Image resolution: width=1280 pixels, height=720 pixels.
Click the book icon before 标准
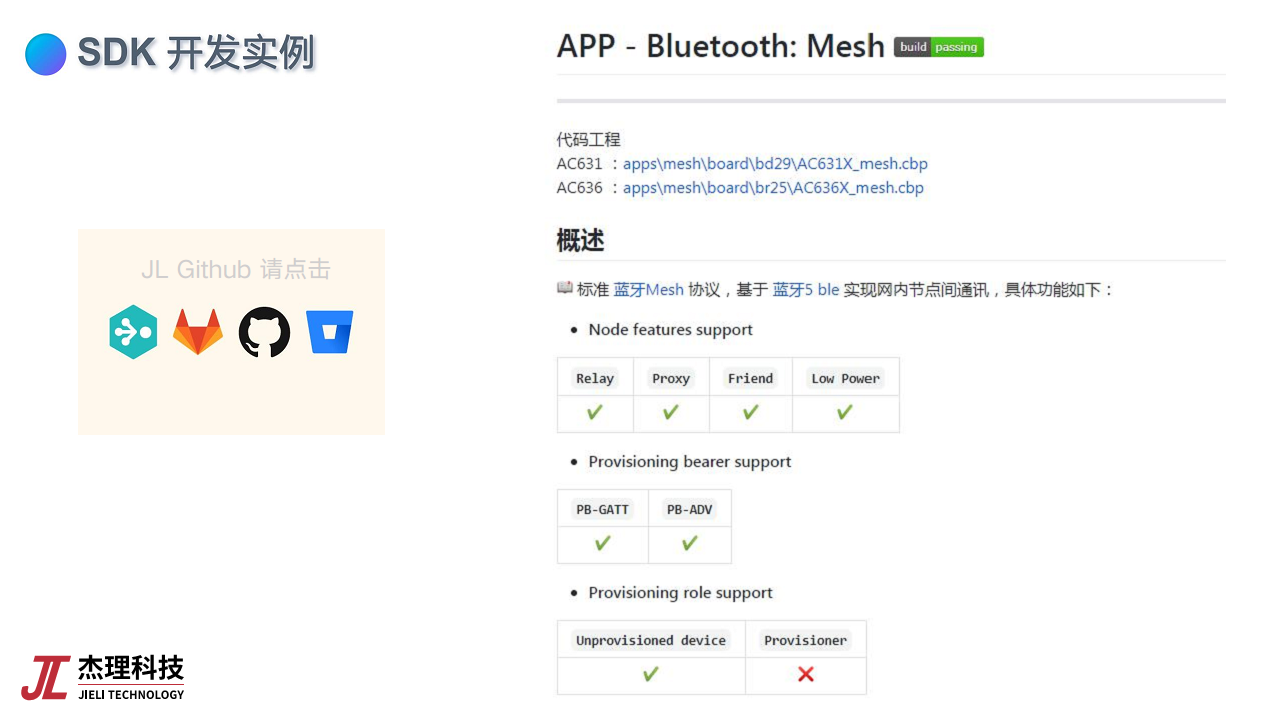point(565,289)
